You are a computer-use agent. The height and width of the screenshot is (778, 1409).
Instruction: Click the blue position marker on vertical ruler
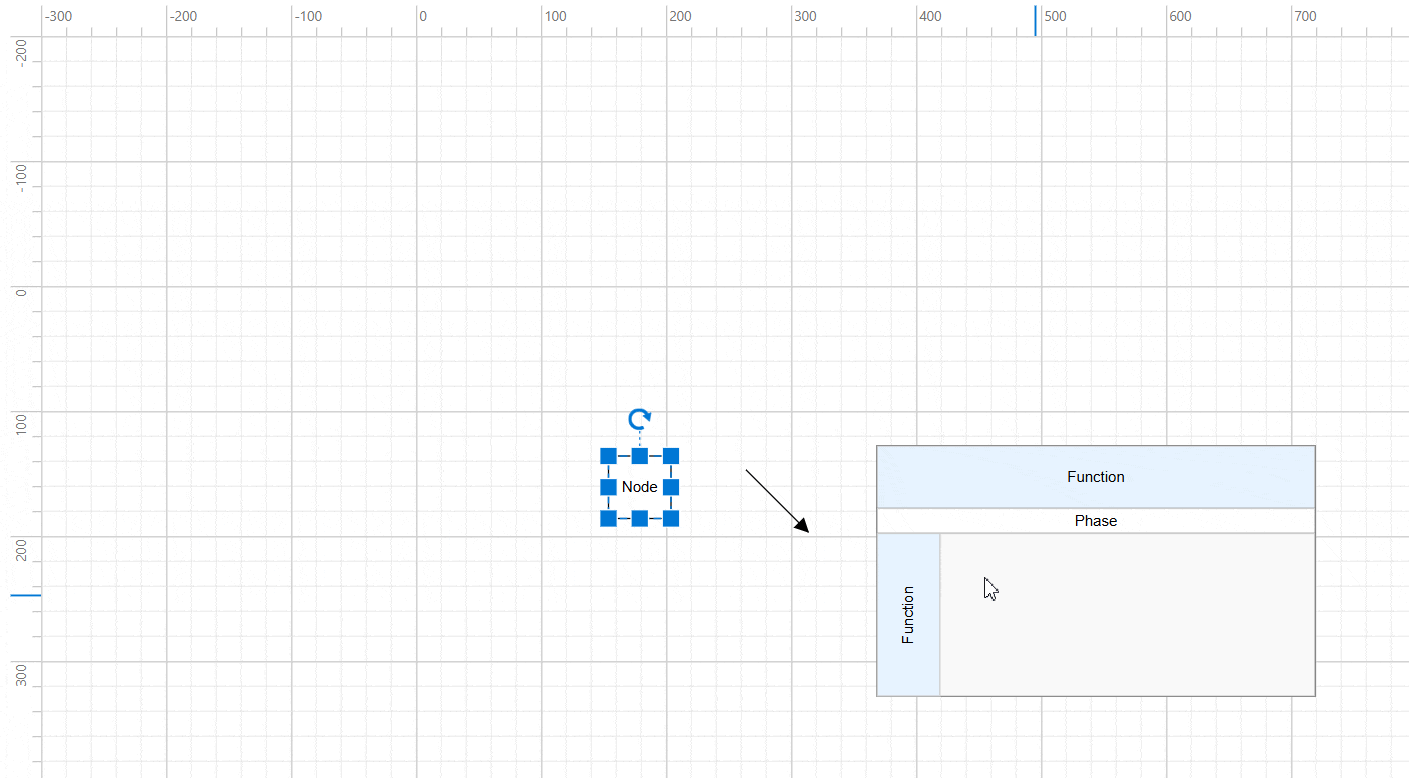[x=25, y=595]
